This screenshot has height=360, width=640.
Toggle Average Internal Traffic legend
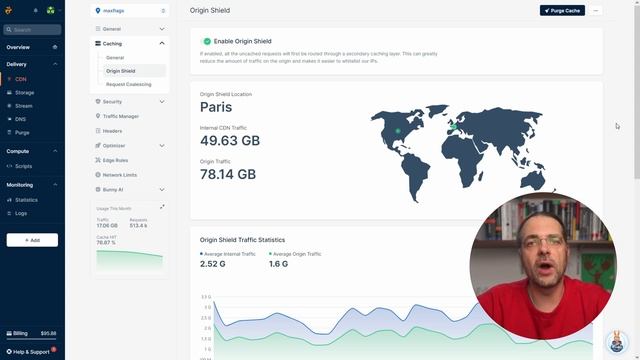(228, 254)
